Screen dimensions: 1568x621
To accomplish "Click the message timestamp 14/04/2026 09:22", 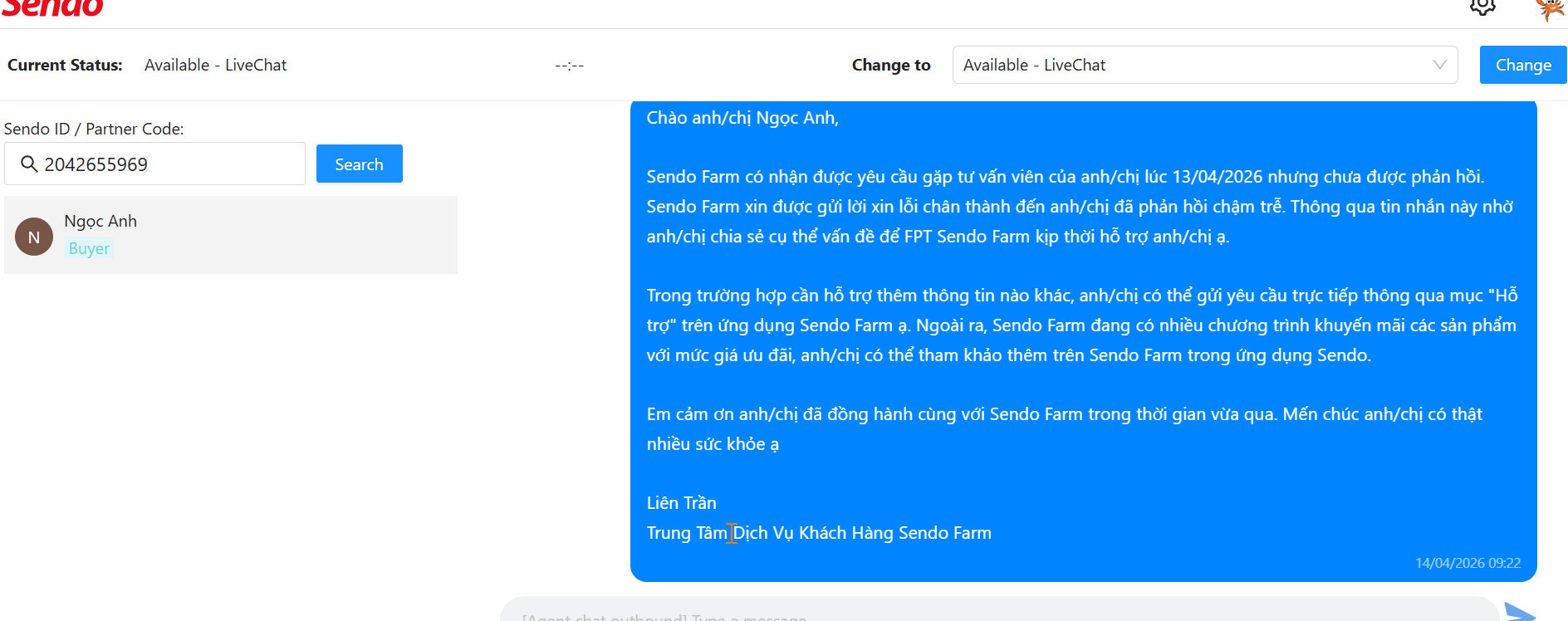I will coord(1468,563).
